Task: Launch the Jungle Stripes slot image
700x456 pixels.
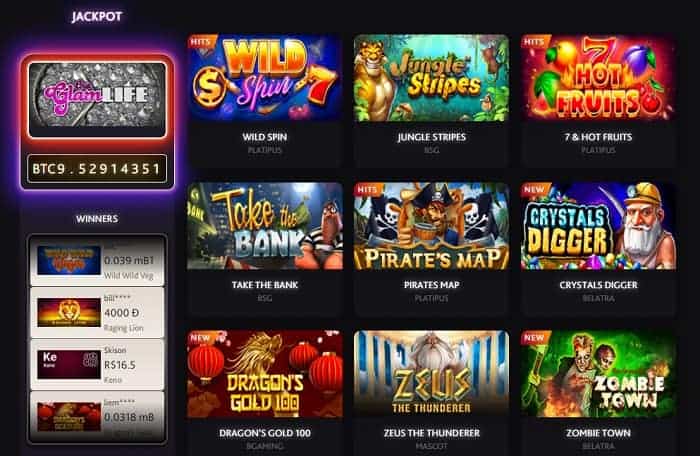Action: pos(431,78)
